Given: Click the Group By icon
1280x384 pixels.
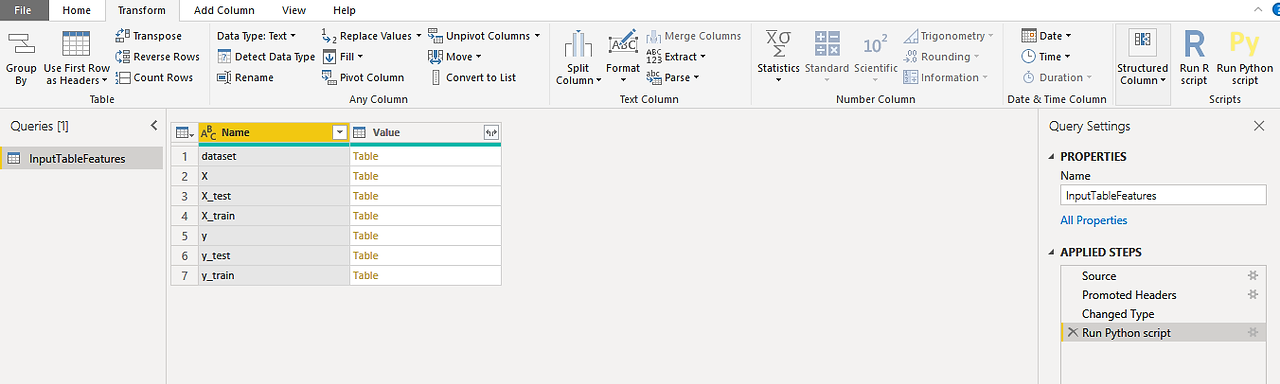Looking at the screenshot, I should click(21, 45).
